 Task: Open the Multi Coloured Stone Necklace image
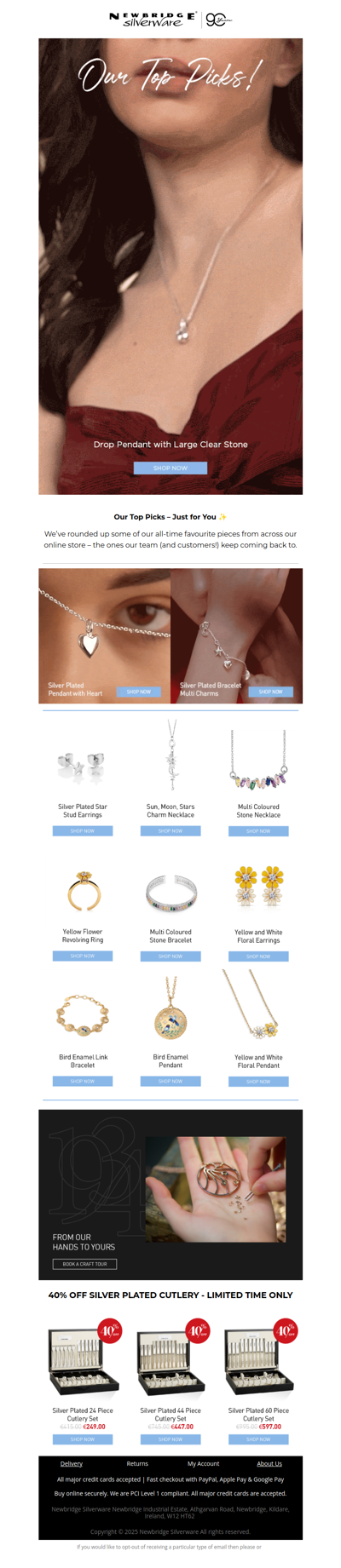(258, 757)
